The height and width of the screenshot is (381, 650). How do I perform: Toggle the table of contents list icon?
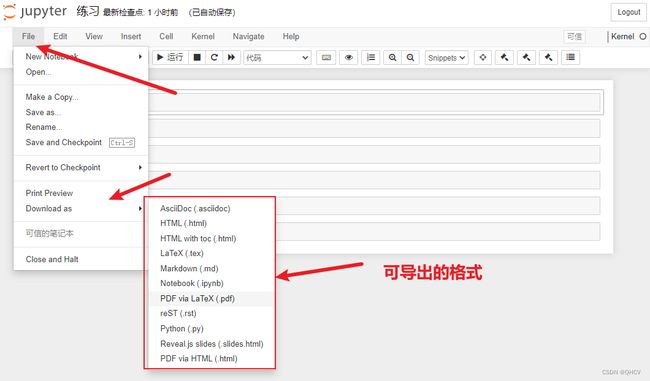(x=371, y=58)
